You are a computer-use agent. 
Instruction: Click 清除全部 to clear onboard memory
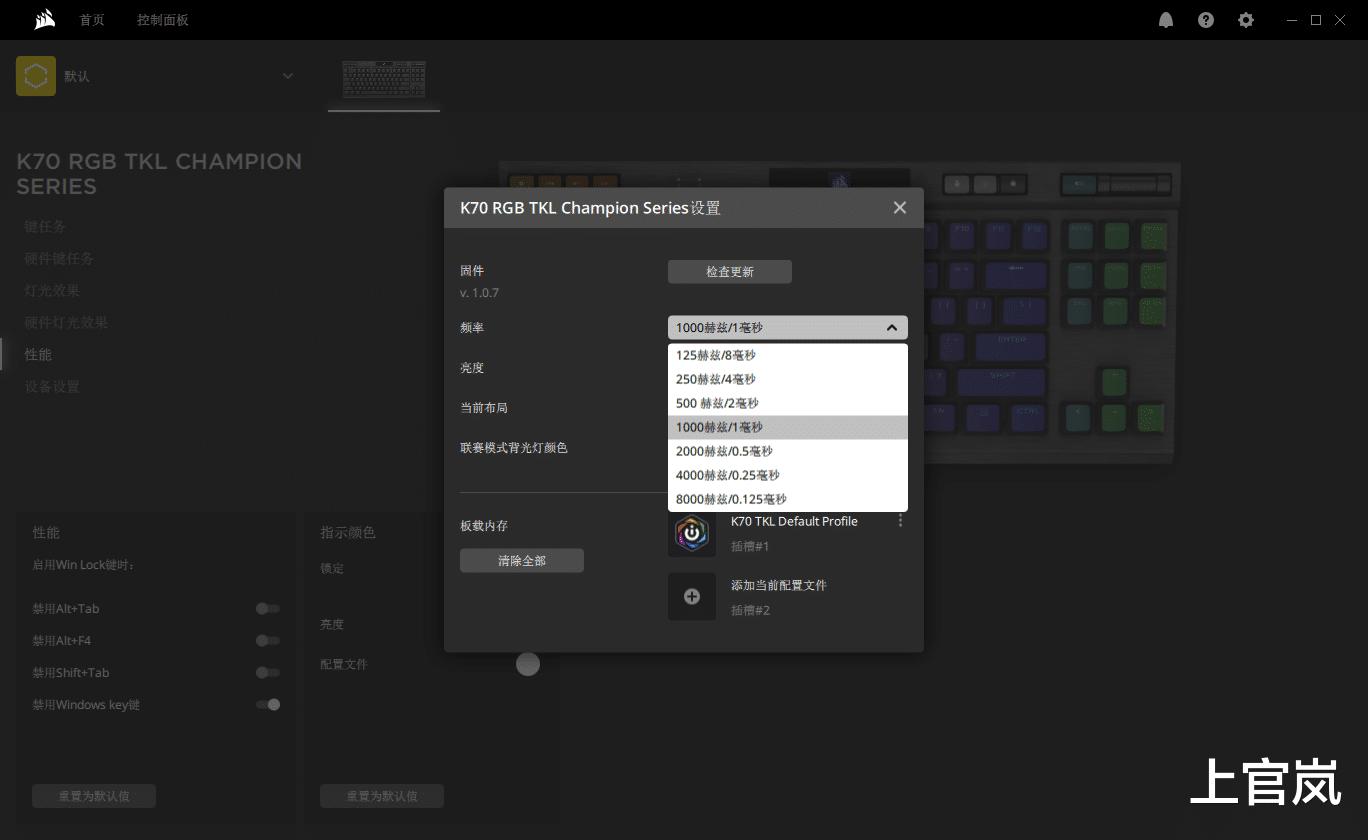pos(521,560)
